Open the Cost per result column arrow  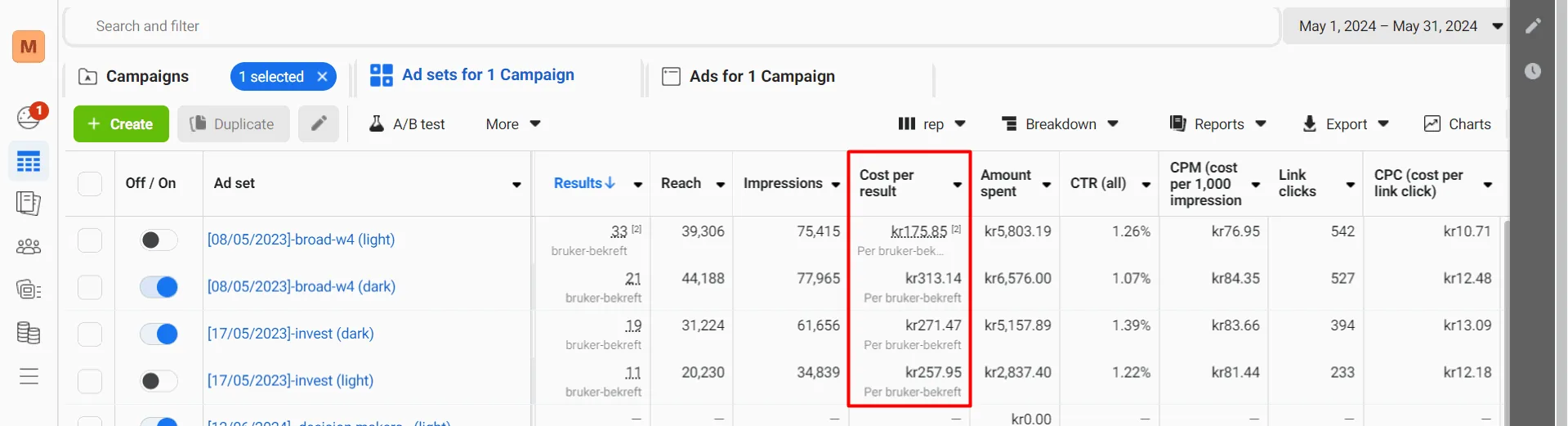[958, 185]
